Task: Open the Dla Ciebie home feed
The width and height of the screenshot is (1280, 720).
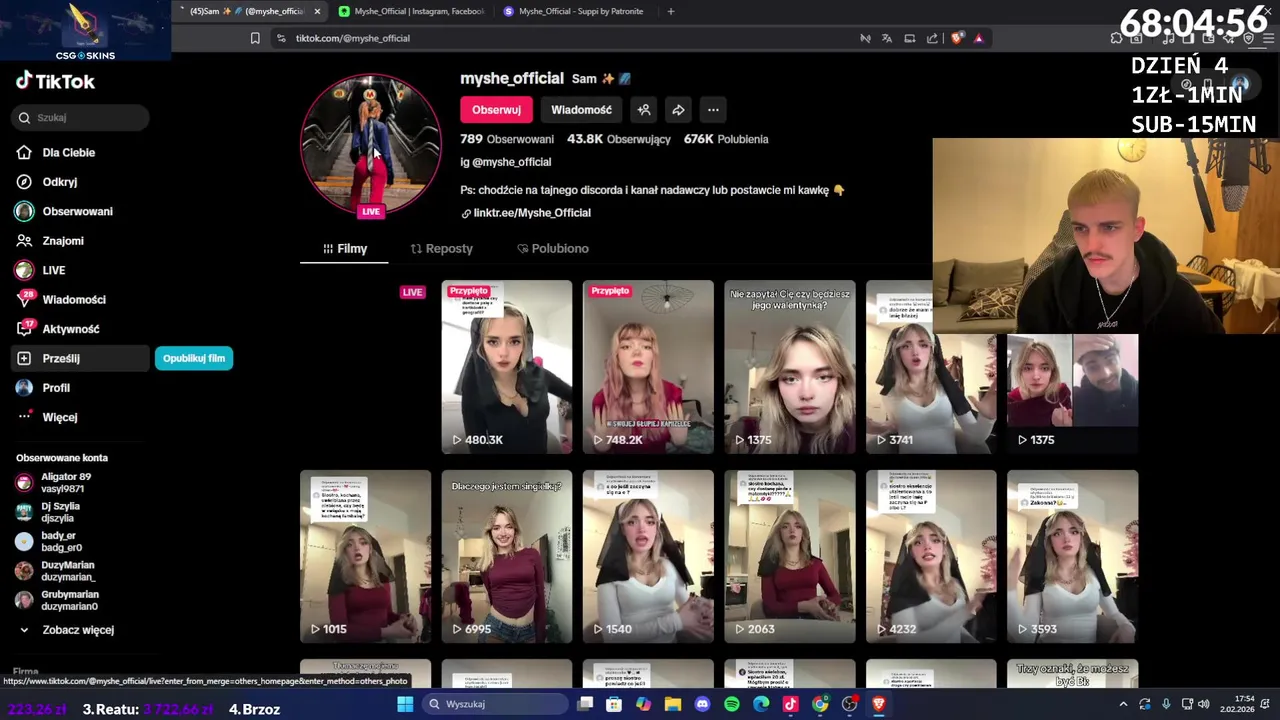Action: coord(56,153)
